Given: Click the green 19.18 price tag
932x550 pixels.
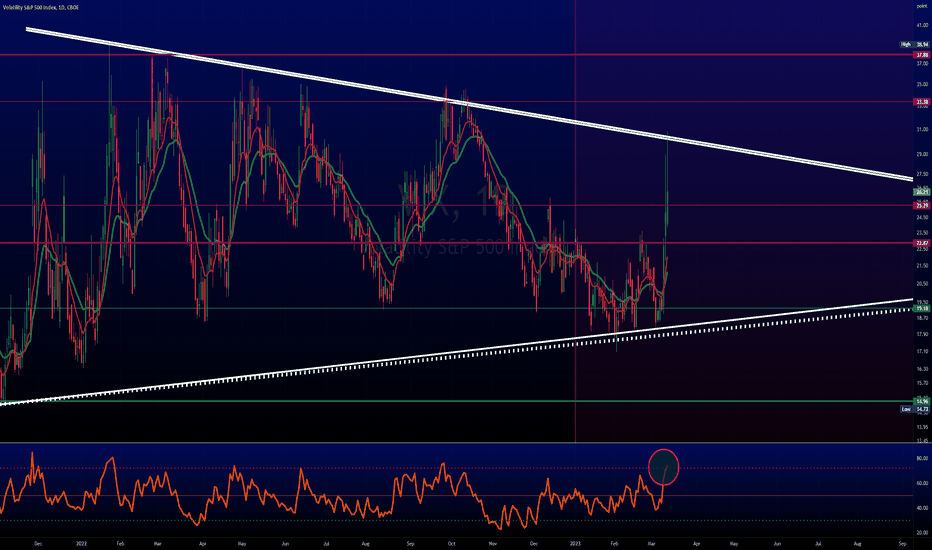Looking at the screenshot, I should click(x=922, y=309).
